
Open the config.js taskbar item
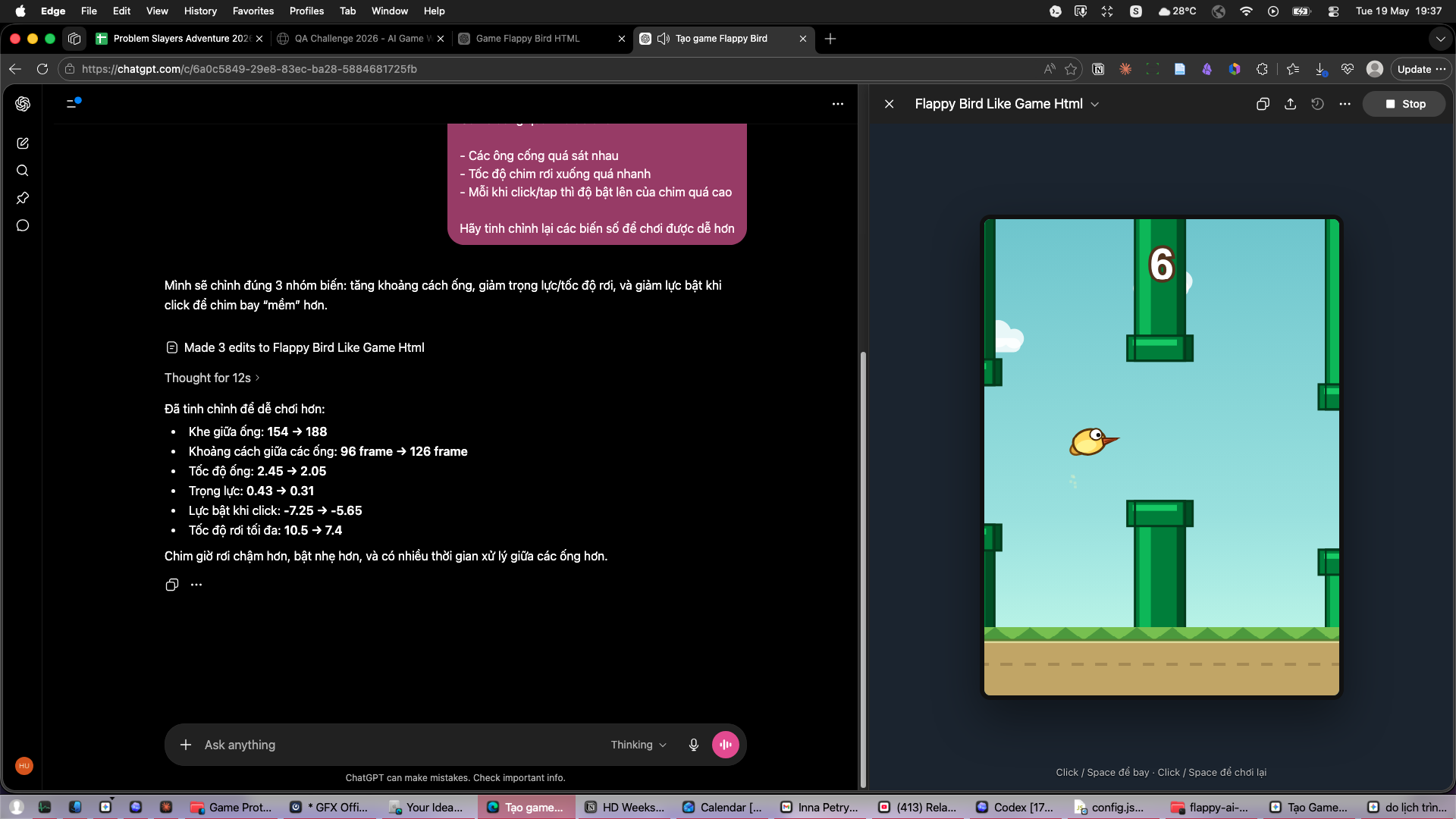[x=1109, y=807]
